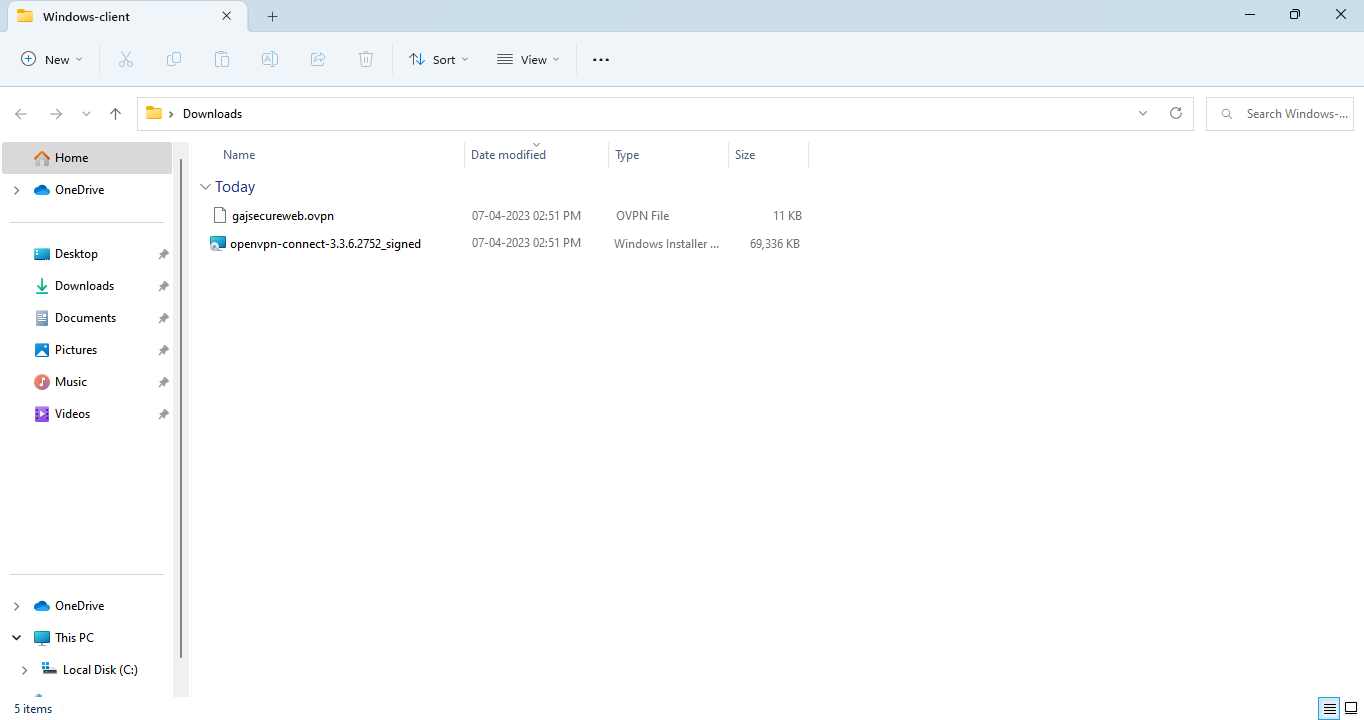
Task: Click the Rename icon in toolbar
Action: coord(270,60)
